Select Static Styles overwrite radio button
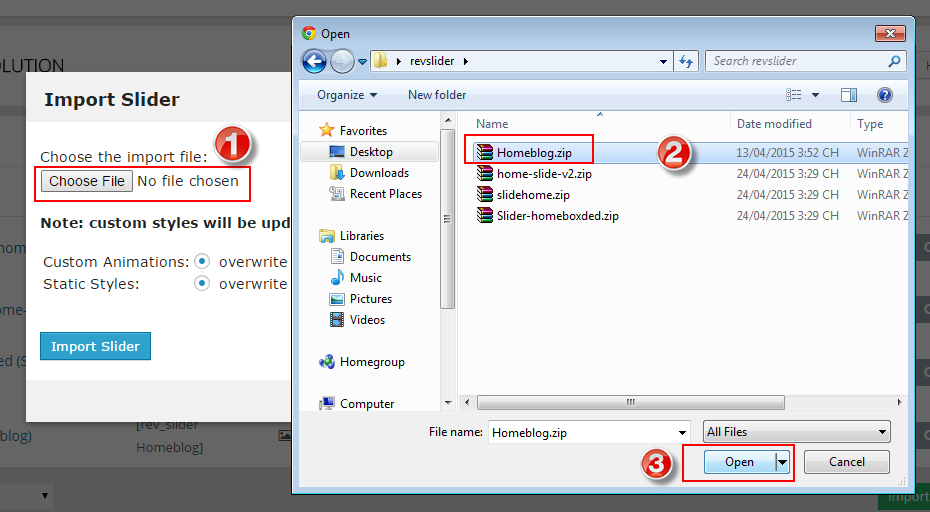 [202, 283]
